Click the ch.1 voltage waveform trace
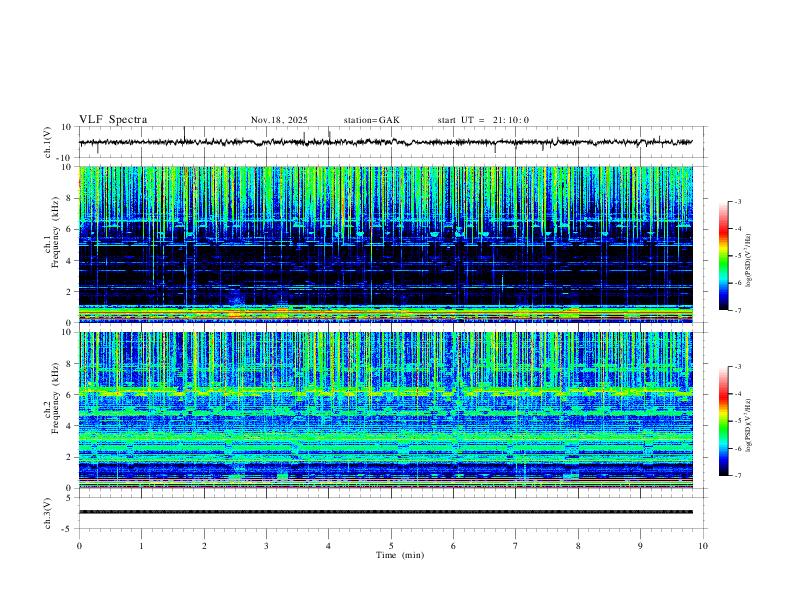This screenshot has width=792, height=612. coord(386,142)
